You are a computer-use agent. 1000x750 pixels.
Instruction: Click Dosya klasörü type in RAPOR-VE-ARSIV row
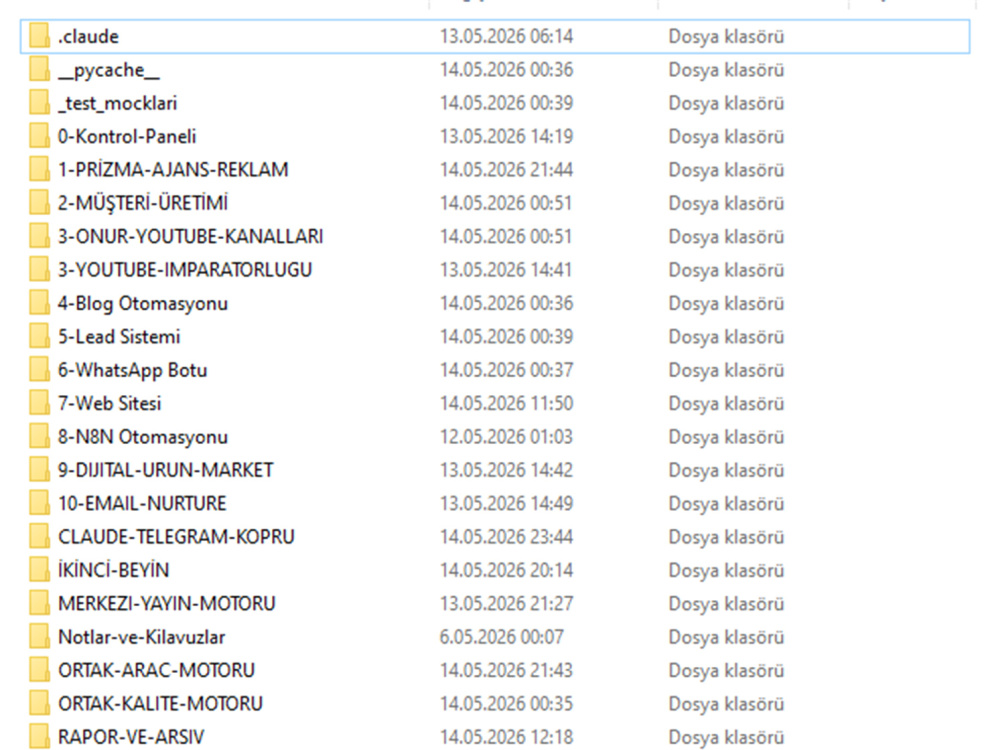726,737
